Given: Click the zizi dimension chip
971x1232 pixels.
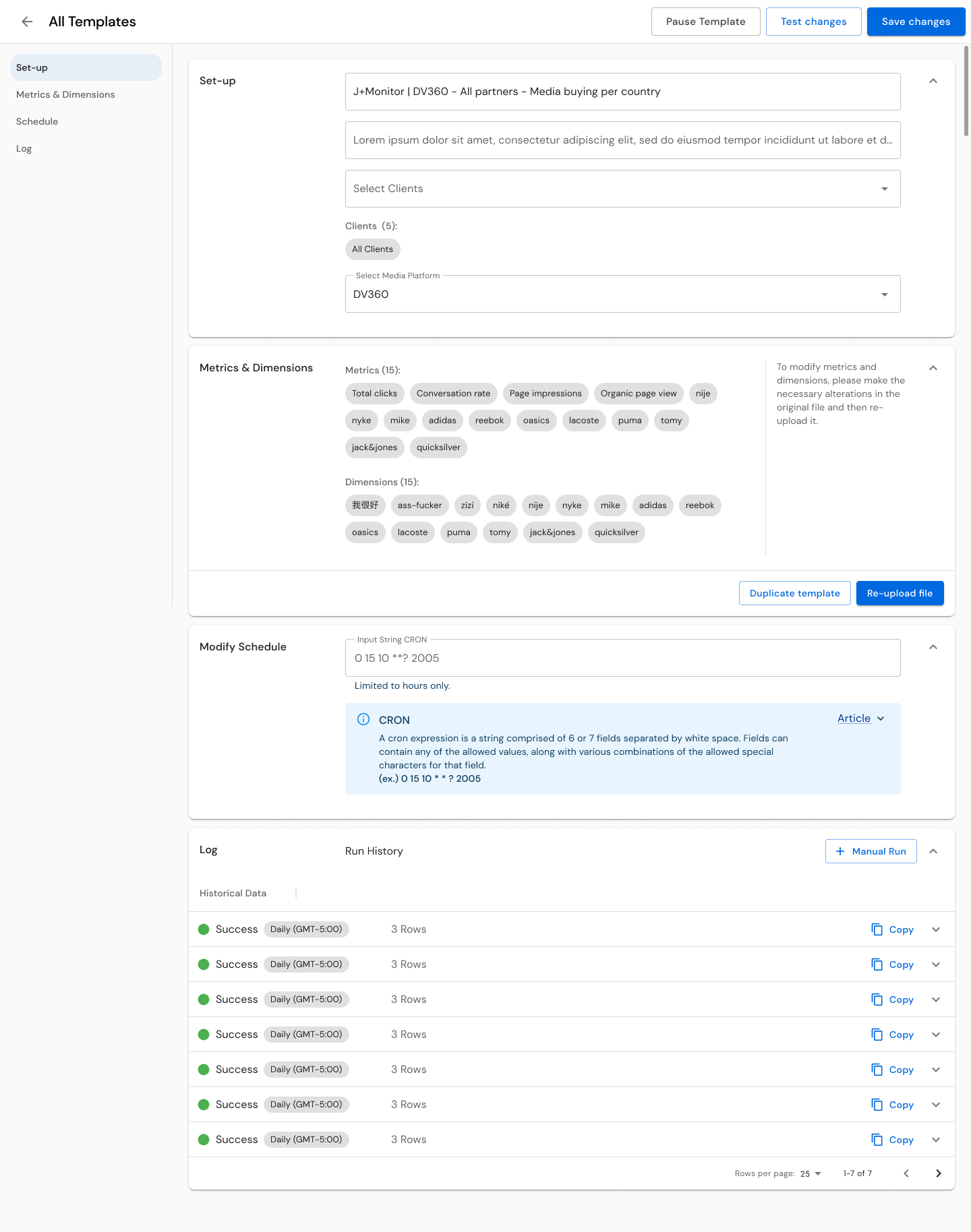Looking at the screenshot, I should (467, 505).
